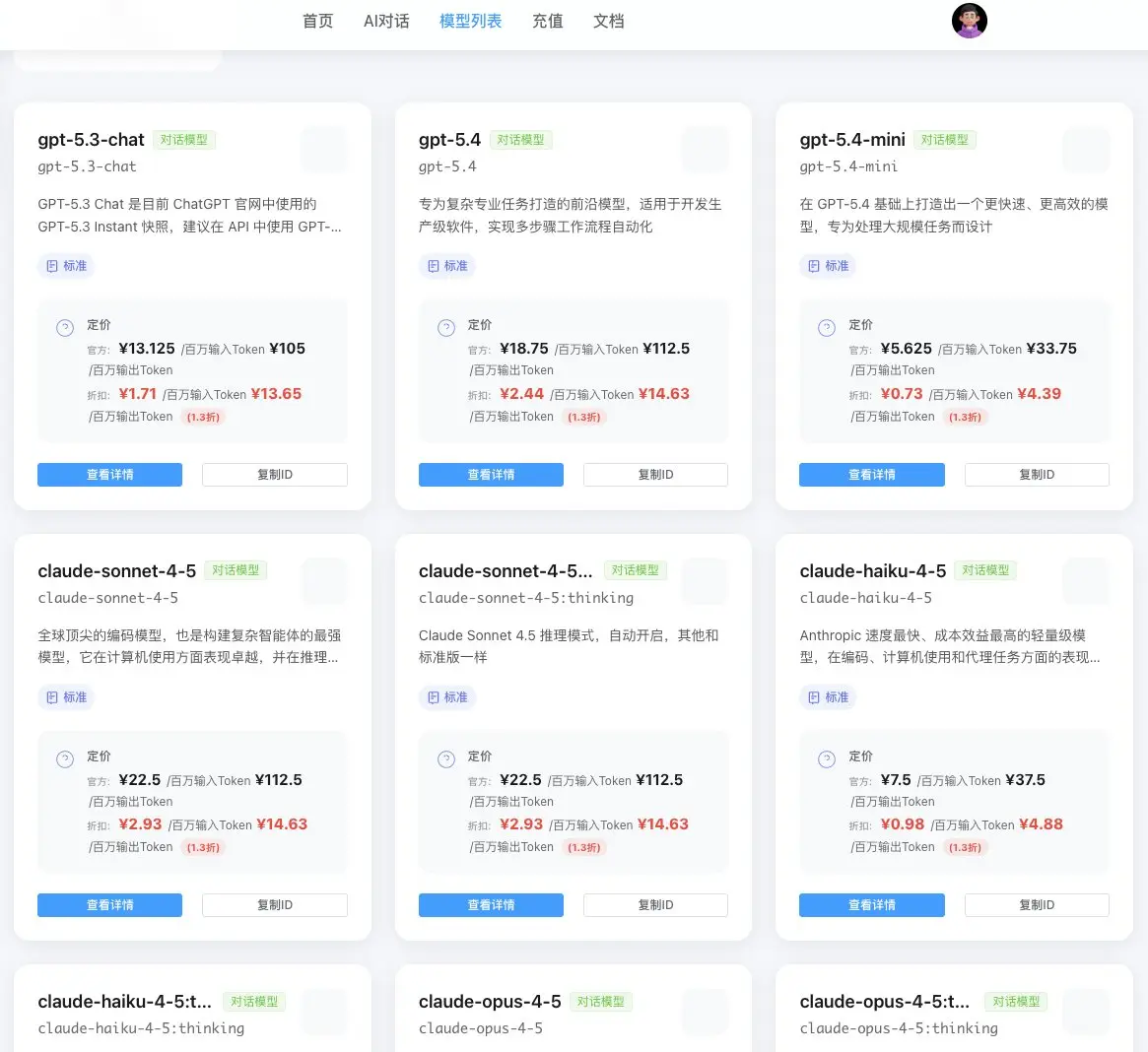The width and height of the screenshot is (1148, 1052).
Task: Open the AI对话 nav tab
Action: (386, 22)
